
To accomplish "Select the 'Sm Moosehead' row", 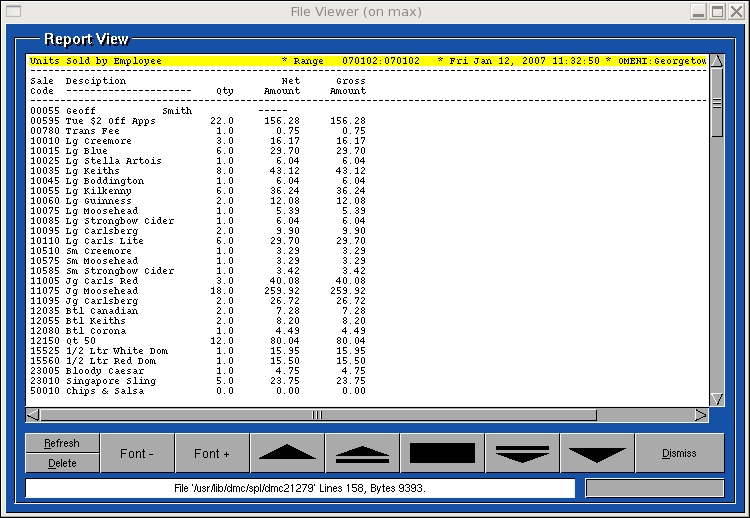I will [198, 261].
